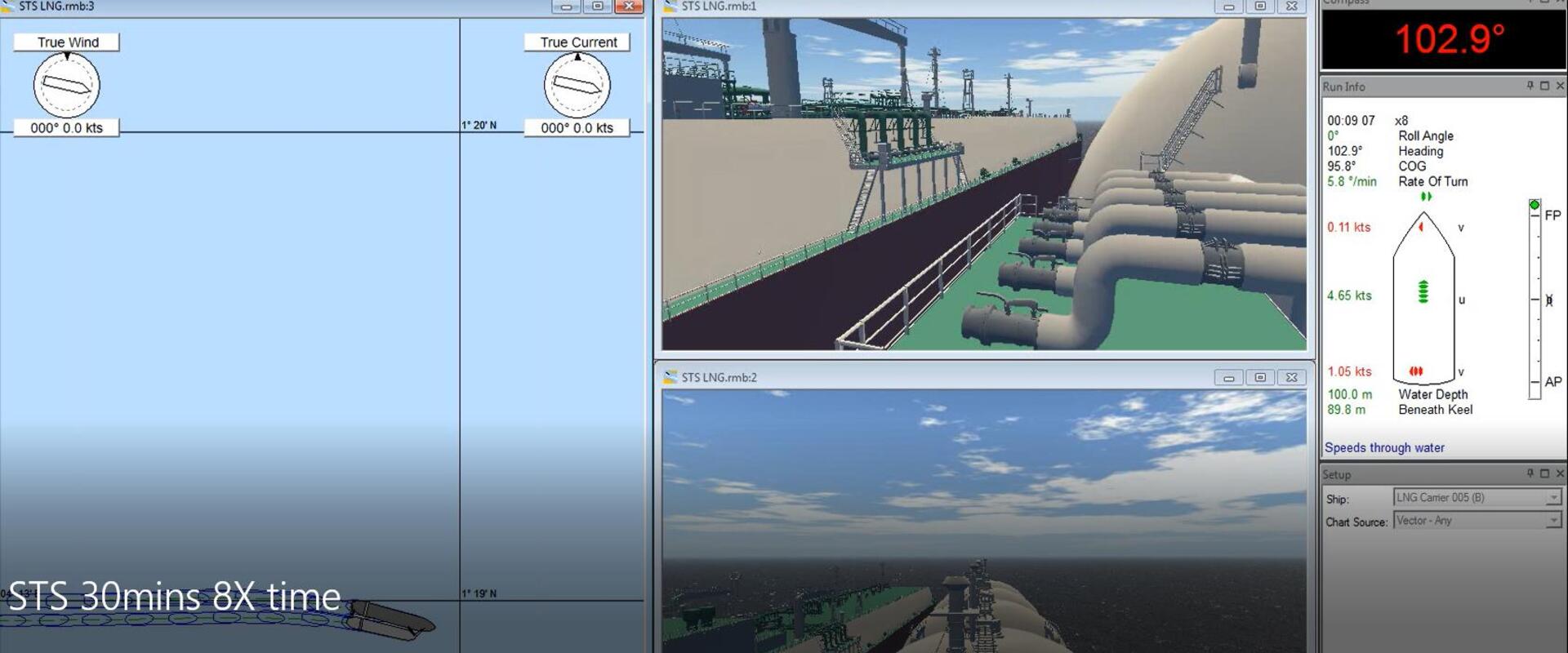The height and width of the screenshot is (653, 1568).
Task: Click the Speeds through water text
Action: [x=1384, y=447]
